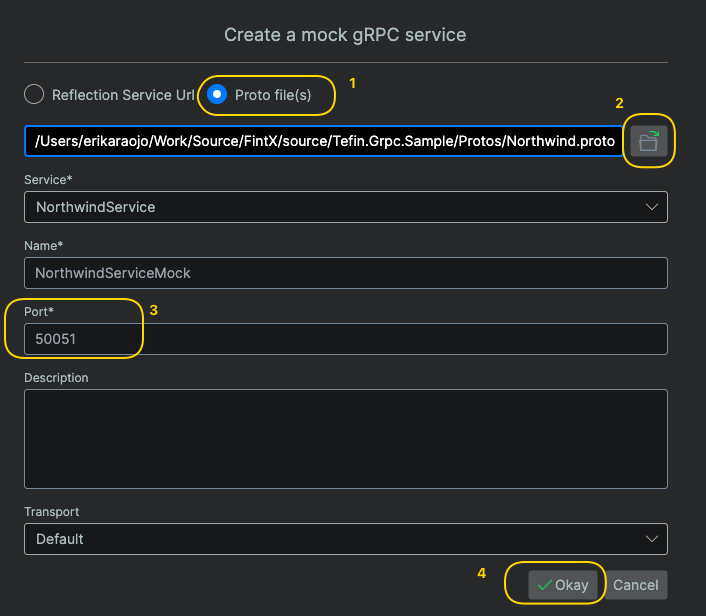Click the Name field with NorthwindServiceMock
Image resolution: width=706 pixels, height=616 pixels.
tap(345, 273)
